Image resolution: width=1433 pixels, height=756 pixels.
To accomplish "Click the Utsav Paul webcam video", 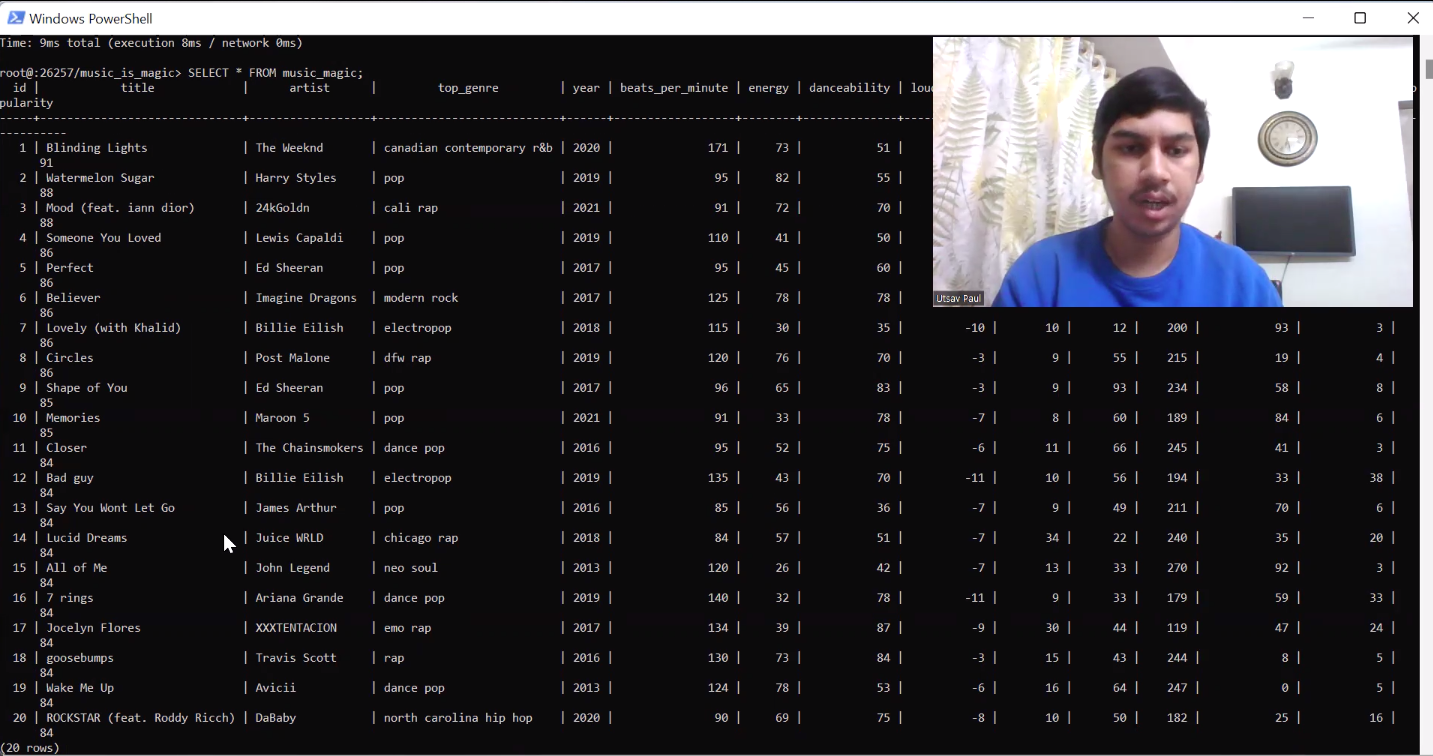I will coord(1173,172).
